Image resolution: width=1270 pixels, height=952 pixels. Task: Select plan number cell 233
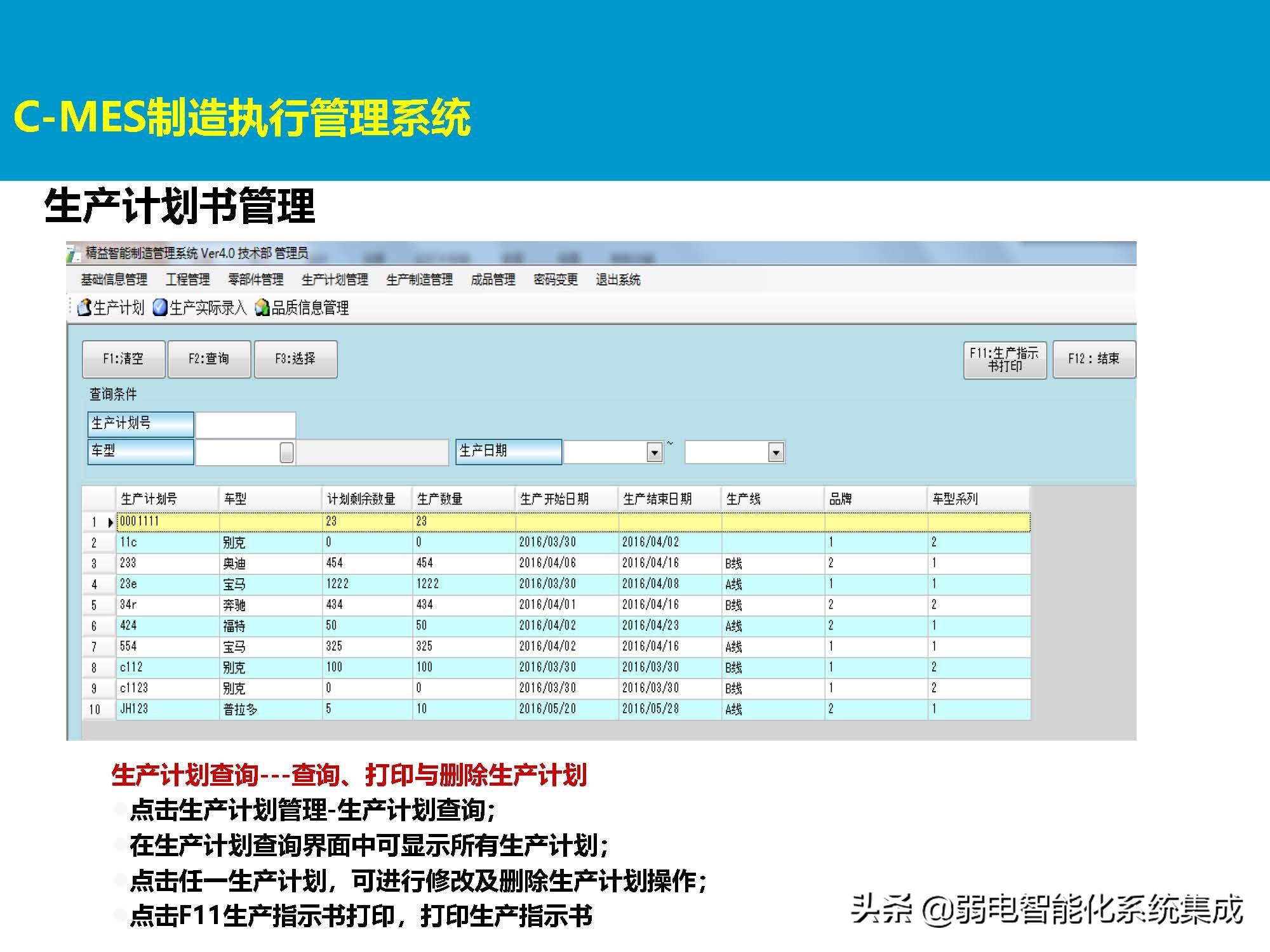pos(168,564)
